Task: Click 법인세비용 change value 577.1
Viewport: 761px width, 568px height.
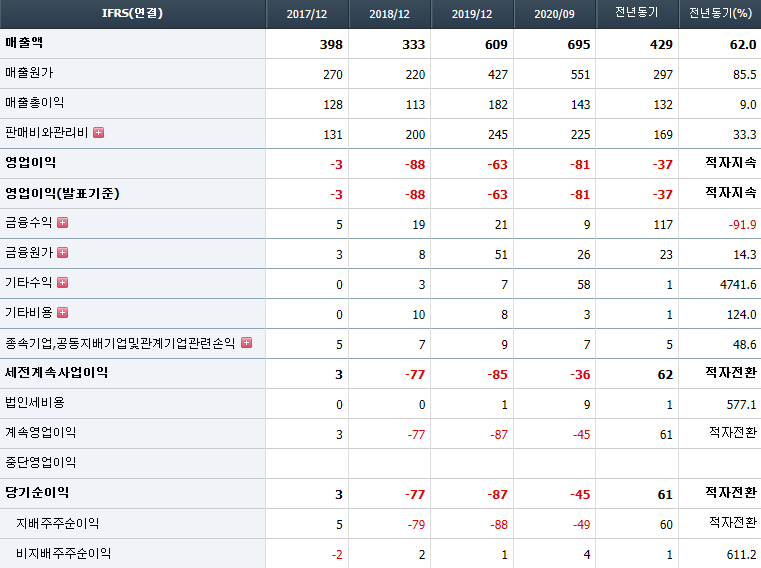Action: 742,405
